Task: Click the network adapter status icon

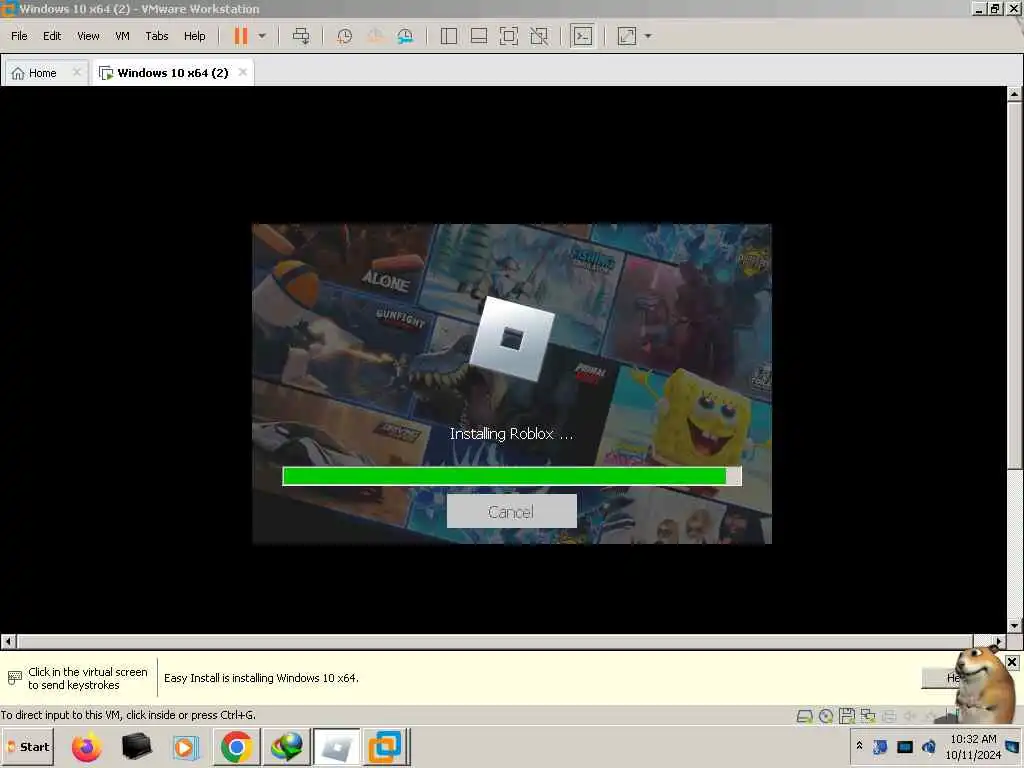Action: pos(868,716)
